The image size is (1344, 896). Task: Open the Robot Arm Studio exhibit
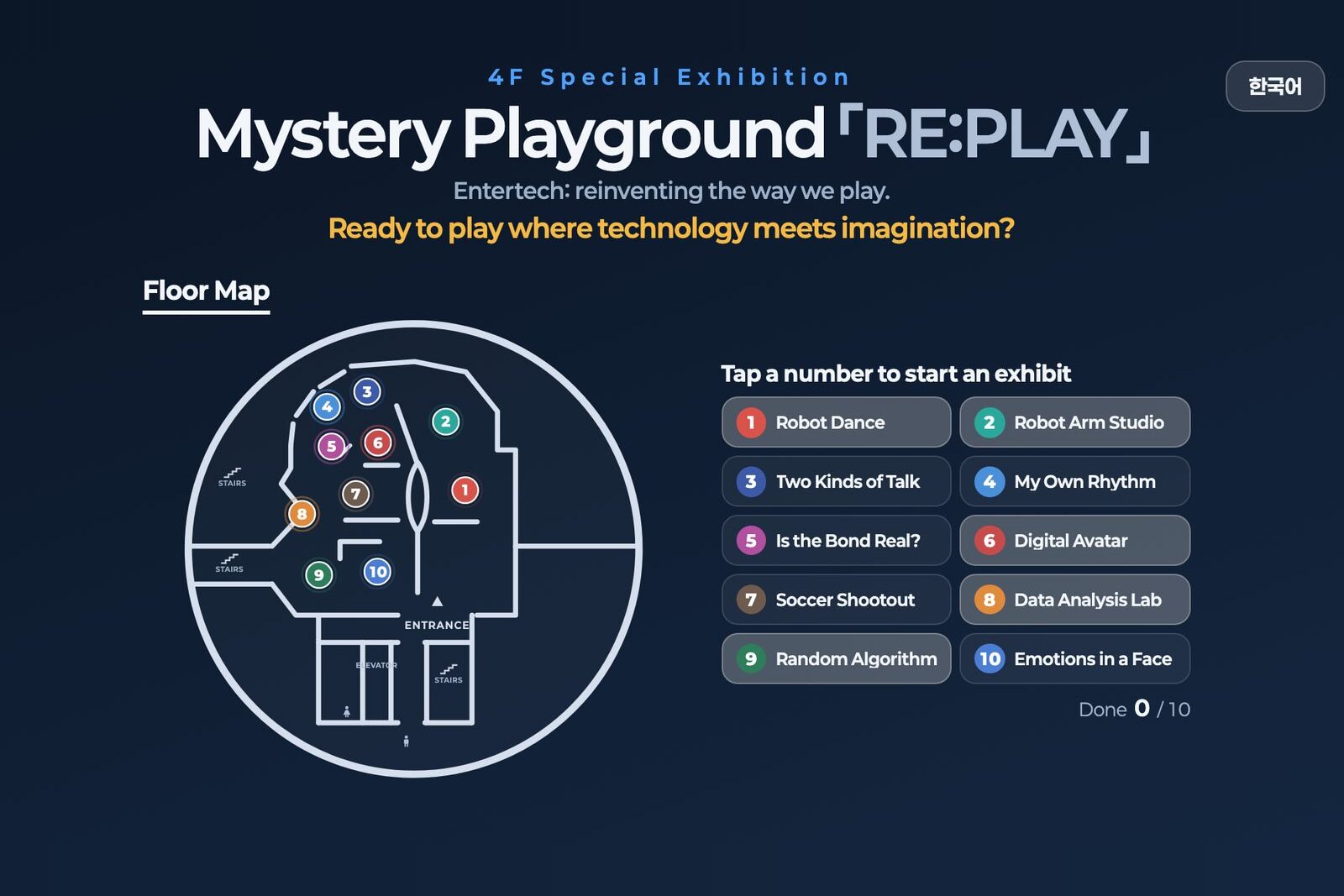pyautogui.click(x=1074, y=422)
